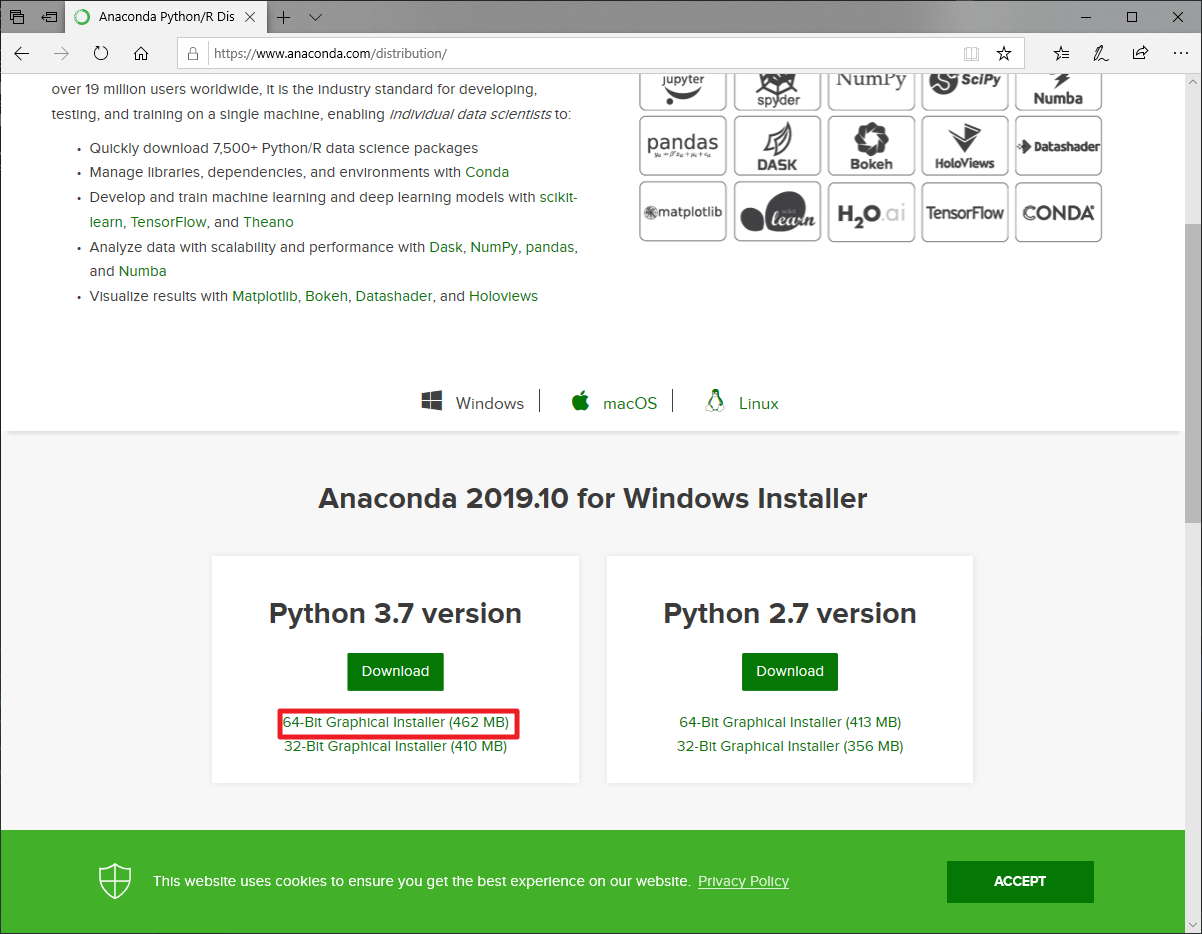1202x934 pixels.
Task: Set these tabs aside
Action: 49,17
